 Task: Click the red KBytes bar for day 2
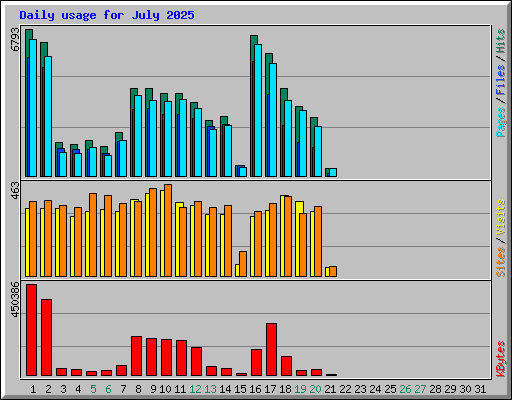click(x=47, y=338)
